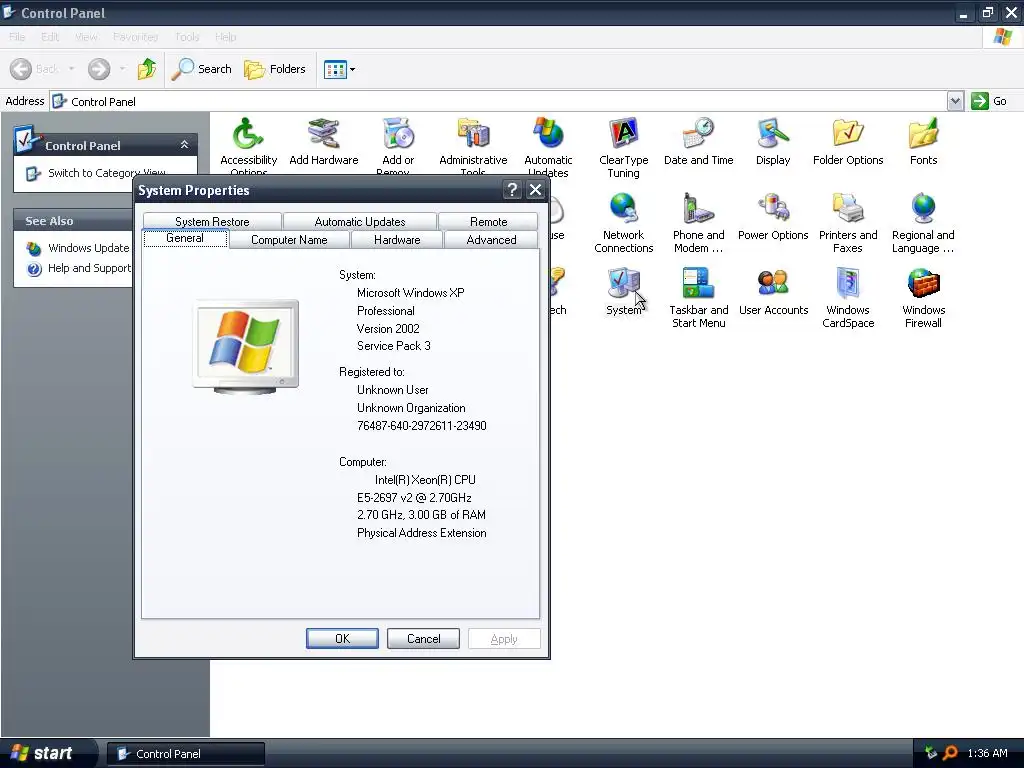Open the Help menu
This screenshot has height=768, width=1024.
tap(225, 37)
